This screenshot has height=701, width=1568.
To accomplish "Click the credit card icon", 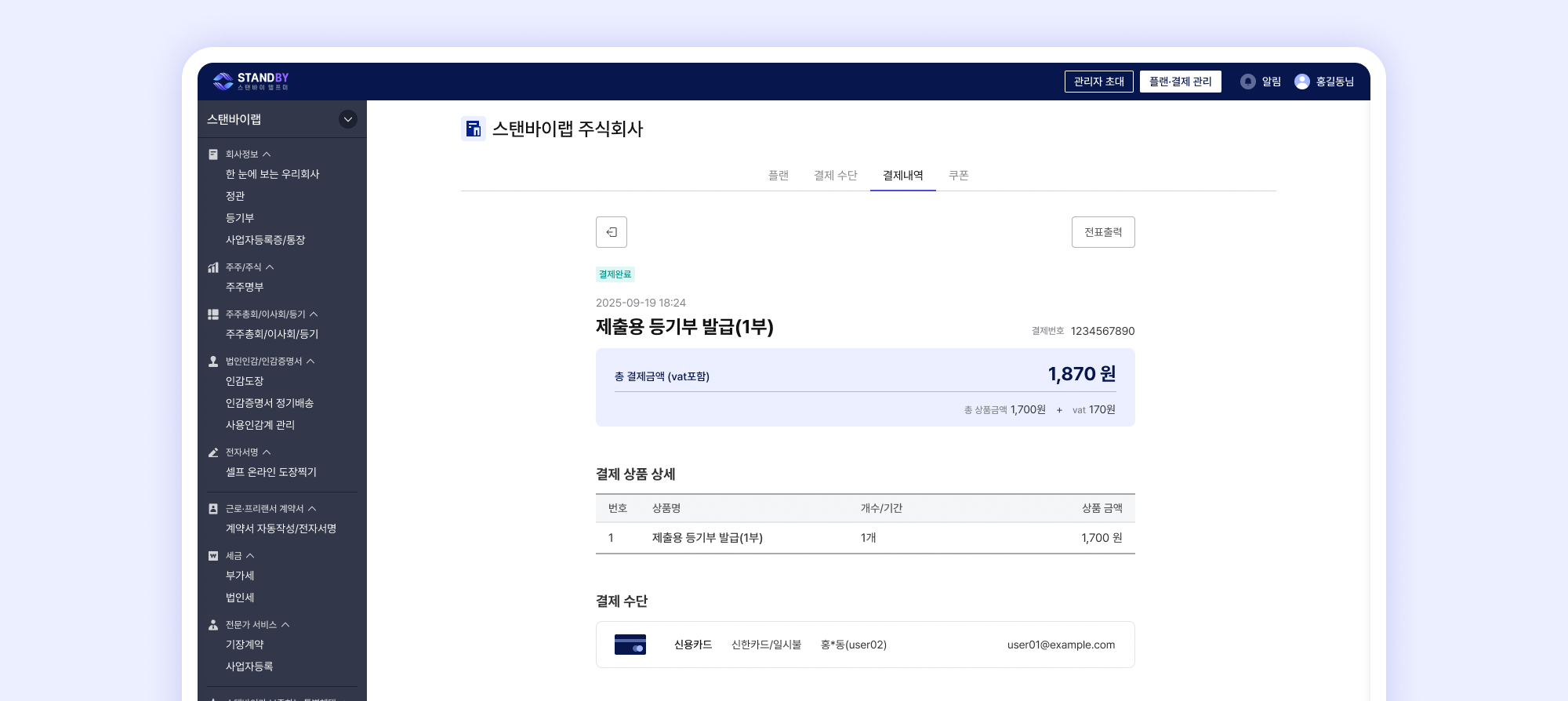I will click(x=630, y=645).
